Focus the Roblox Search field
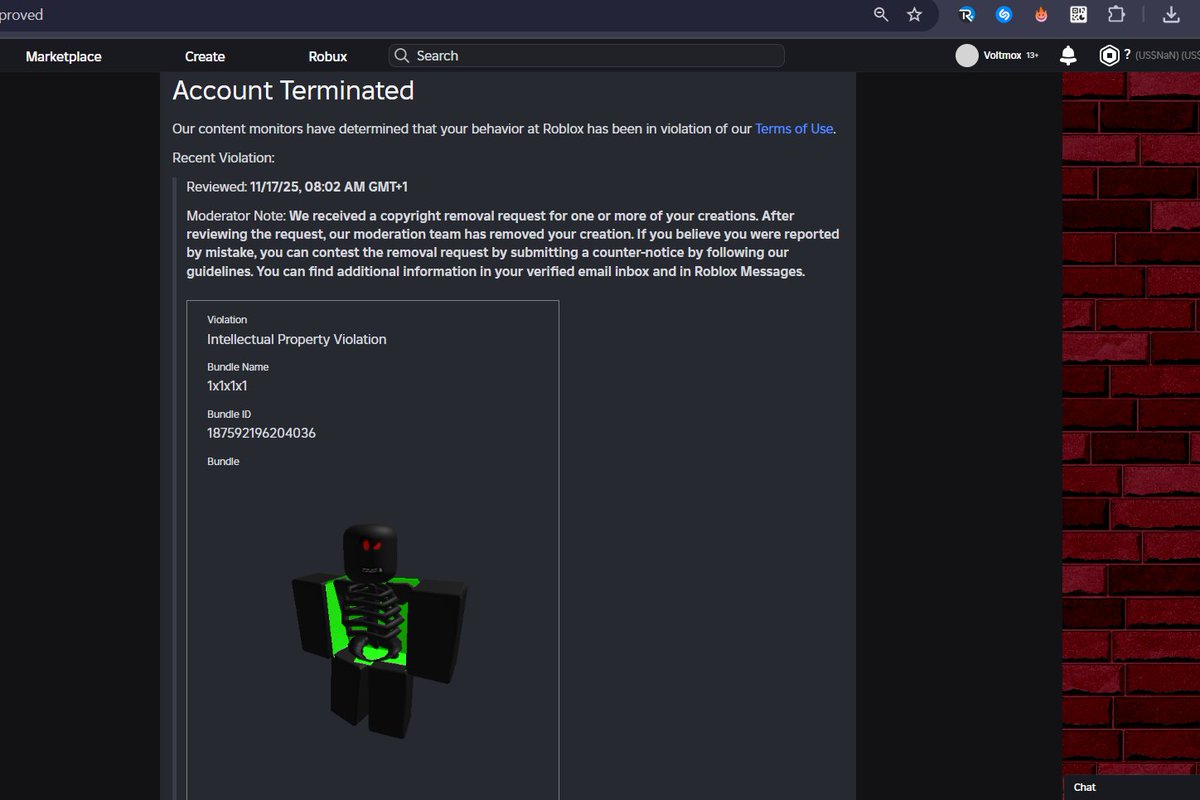The image size is (1200, 800). coord(586,56)
